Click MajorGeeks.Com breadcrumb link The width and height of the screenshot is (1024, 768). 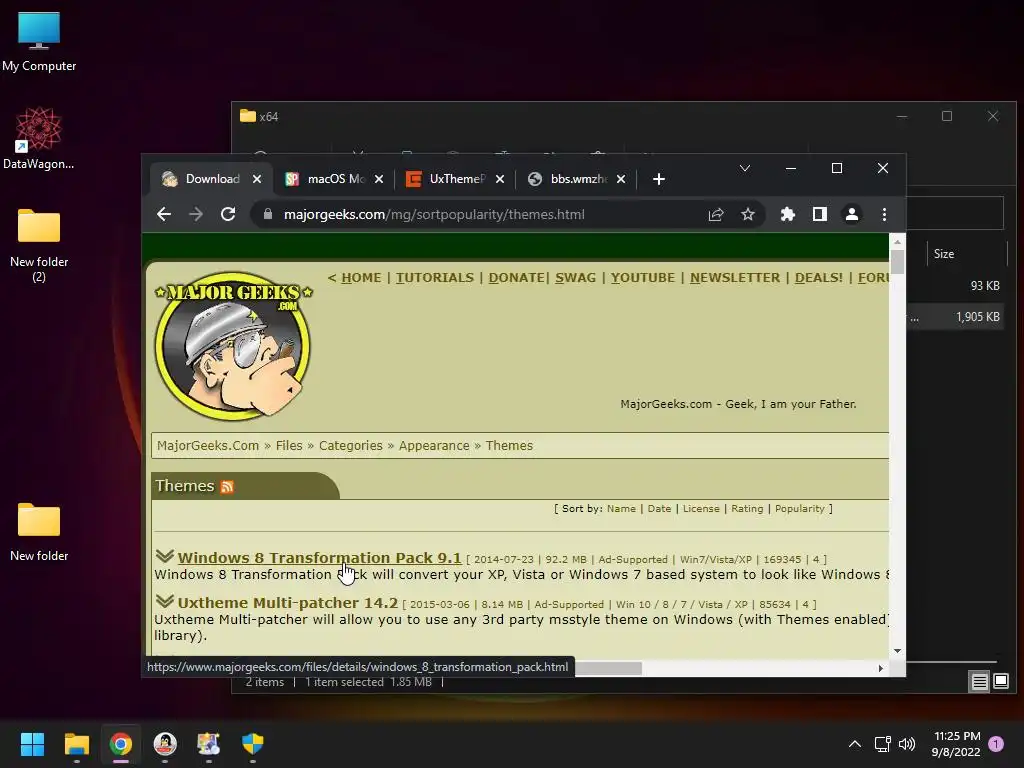pos(208,445)
